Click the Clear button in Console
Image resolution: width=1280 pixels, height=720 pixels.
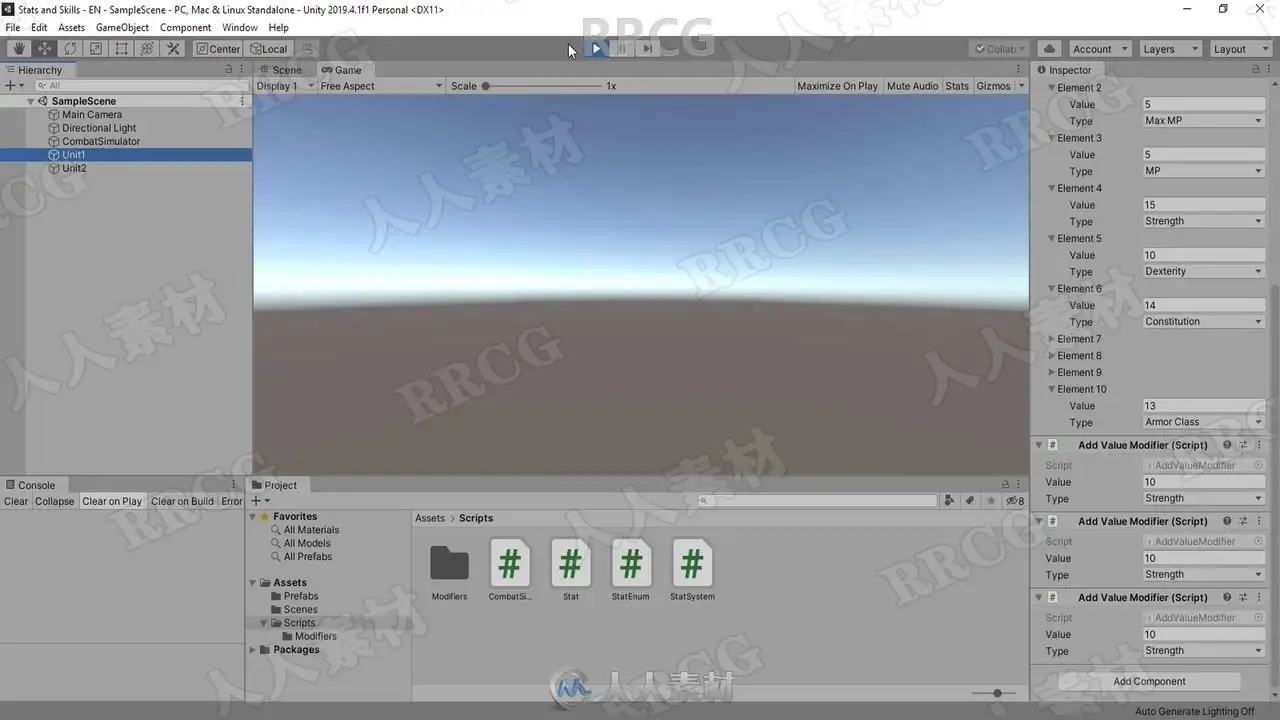point(16,501)
